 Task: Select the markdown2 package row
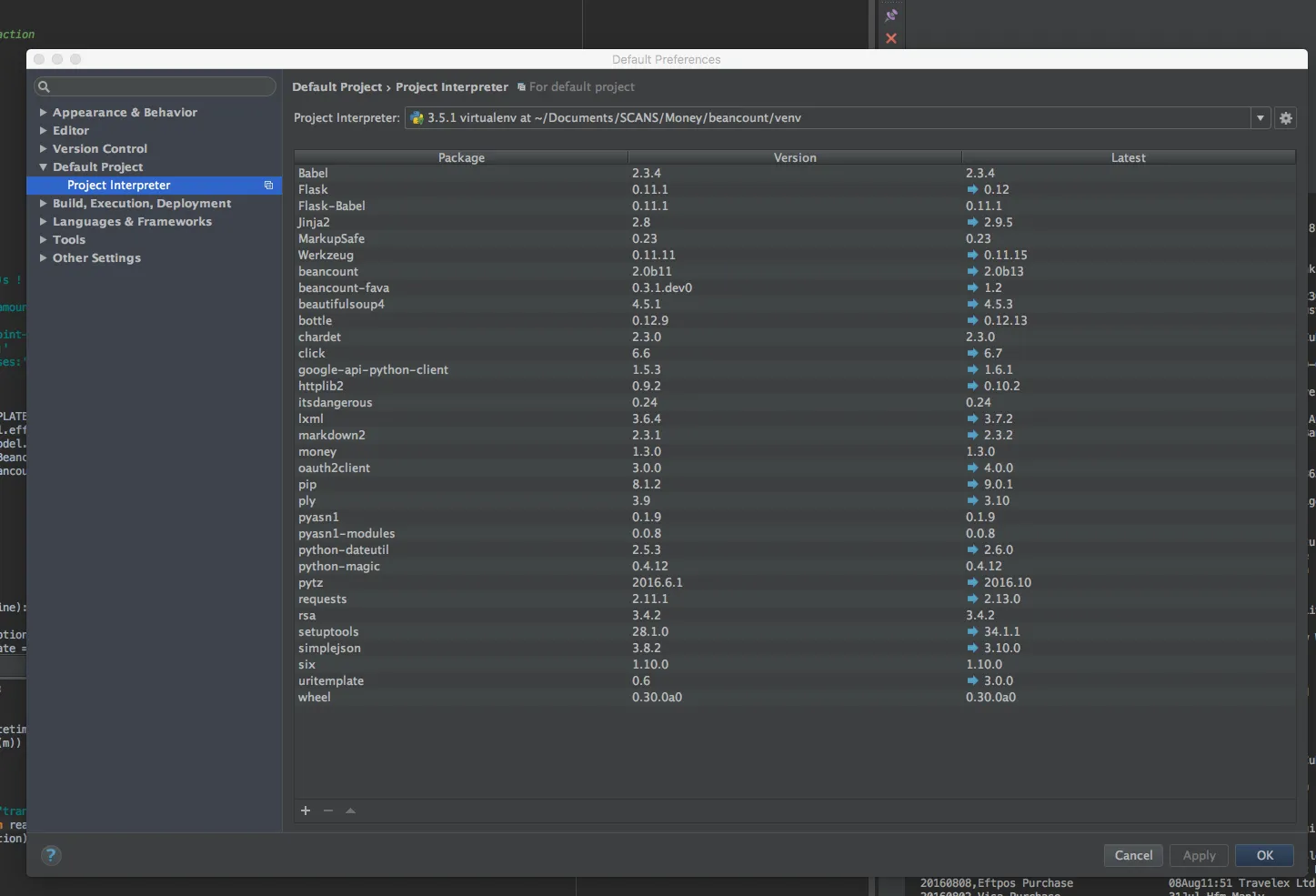coord(795,435)
